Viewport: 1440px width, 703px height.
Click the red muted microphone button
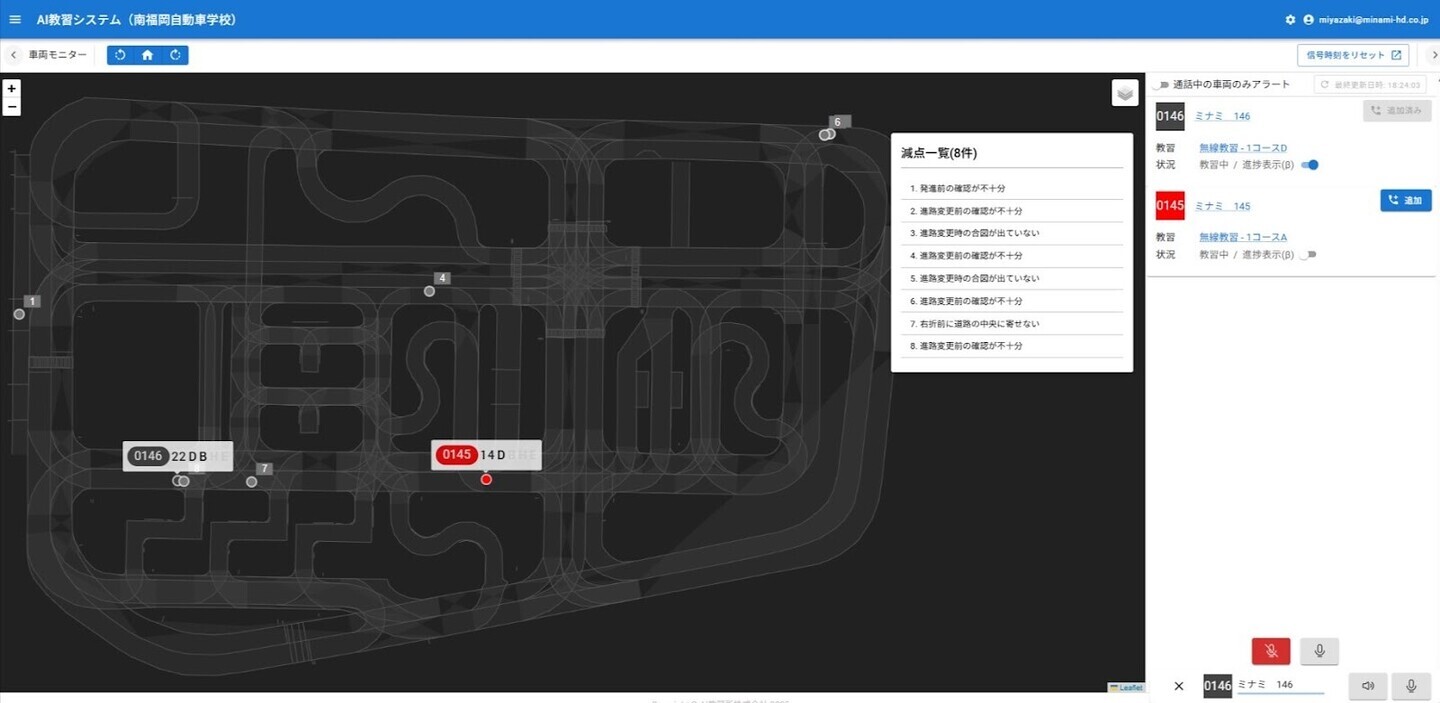[1270, 651]
